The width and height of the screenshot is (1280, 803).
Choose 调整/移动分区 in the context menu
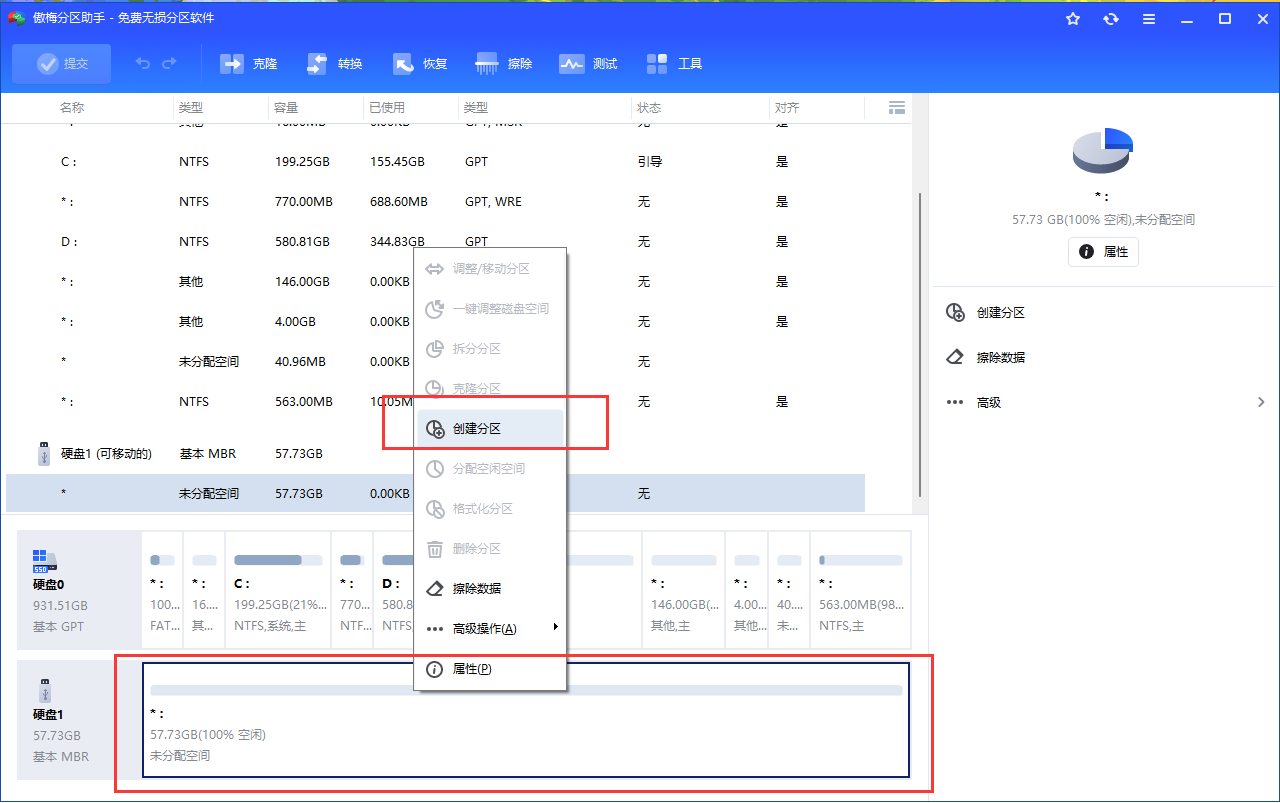(x=490, y=269)
